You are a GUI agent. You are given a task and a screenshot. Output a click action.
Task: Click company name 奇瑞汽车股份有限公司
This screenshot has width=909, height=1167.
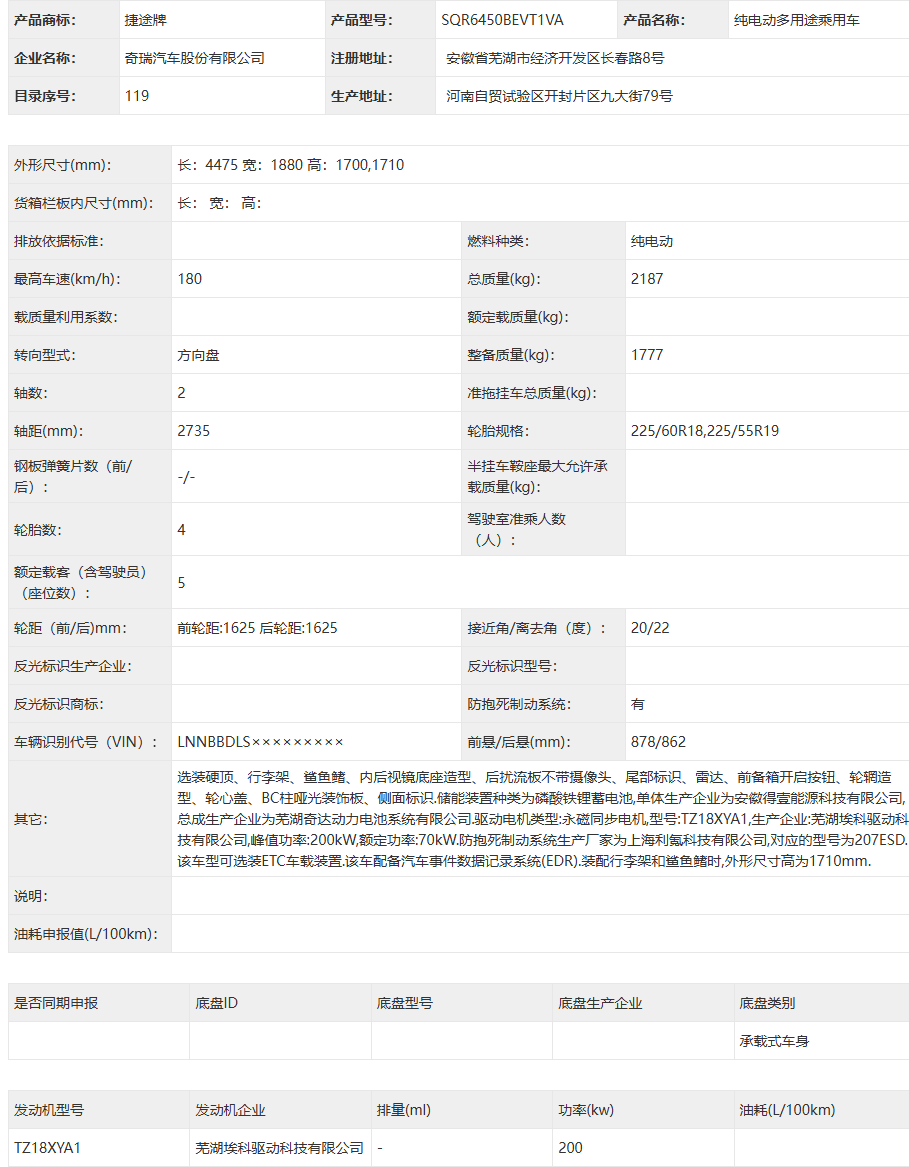point(194,58)
